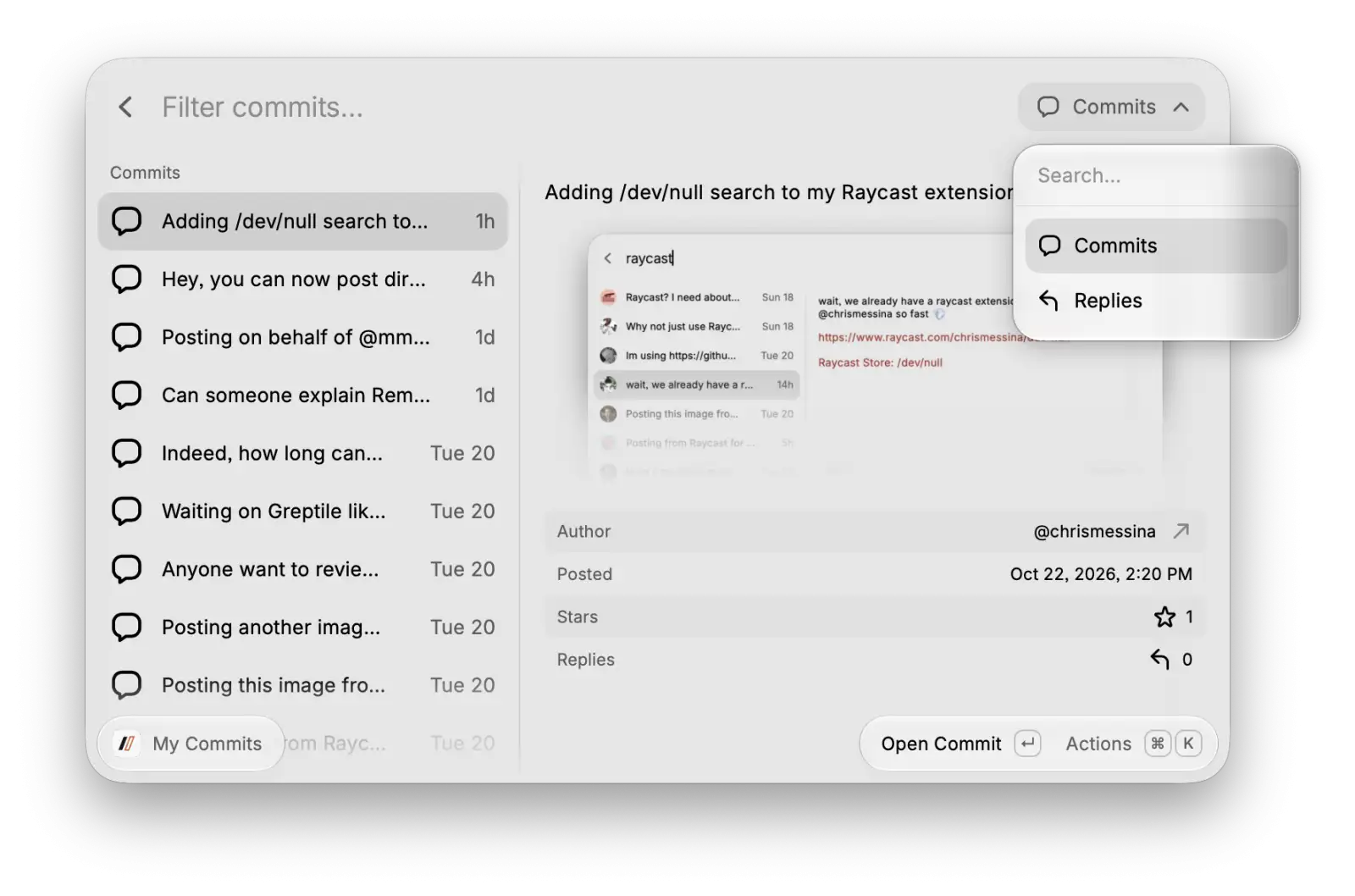Go back using the left chevron arrow
The height and width of the screenshot is (896, 1355).
125,107
